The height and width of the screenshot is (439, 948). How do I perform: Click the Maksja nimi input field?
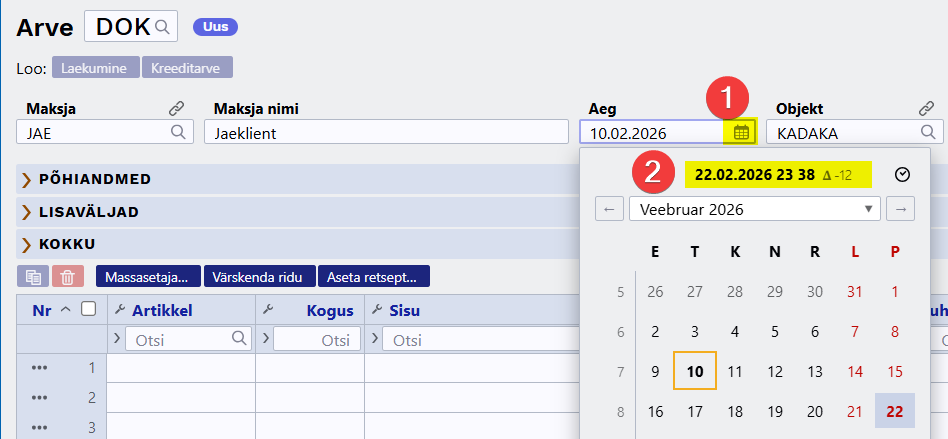click(x=386, y=132)
